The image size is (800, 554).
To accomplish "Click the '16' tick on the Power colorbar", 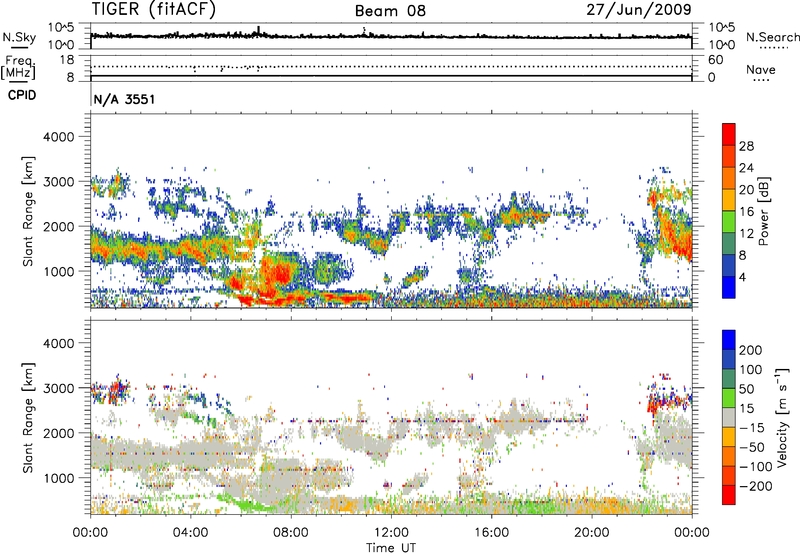I will tap(746, 212).
